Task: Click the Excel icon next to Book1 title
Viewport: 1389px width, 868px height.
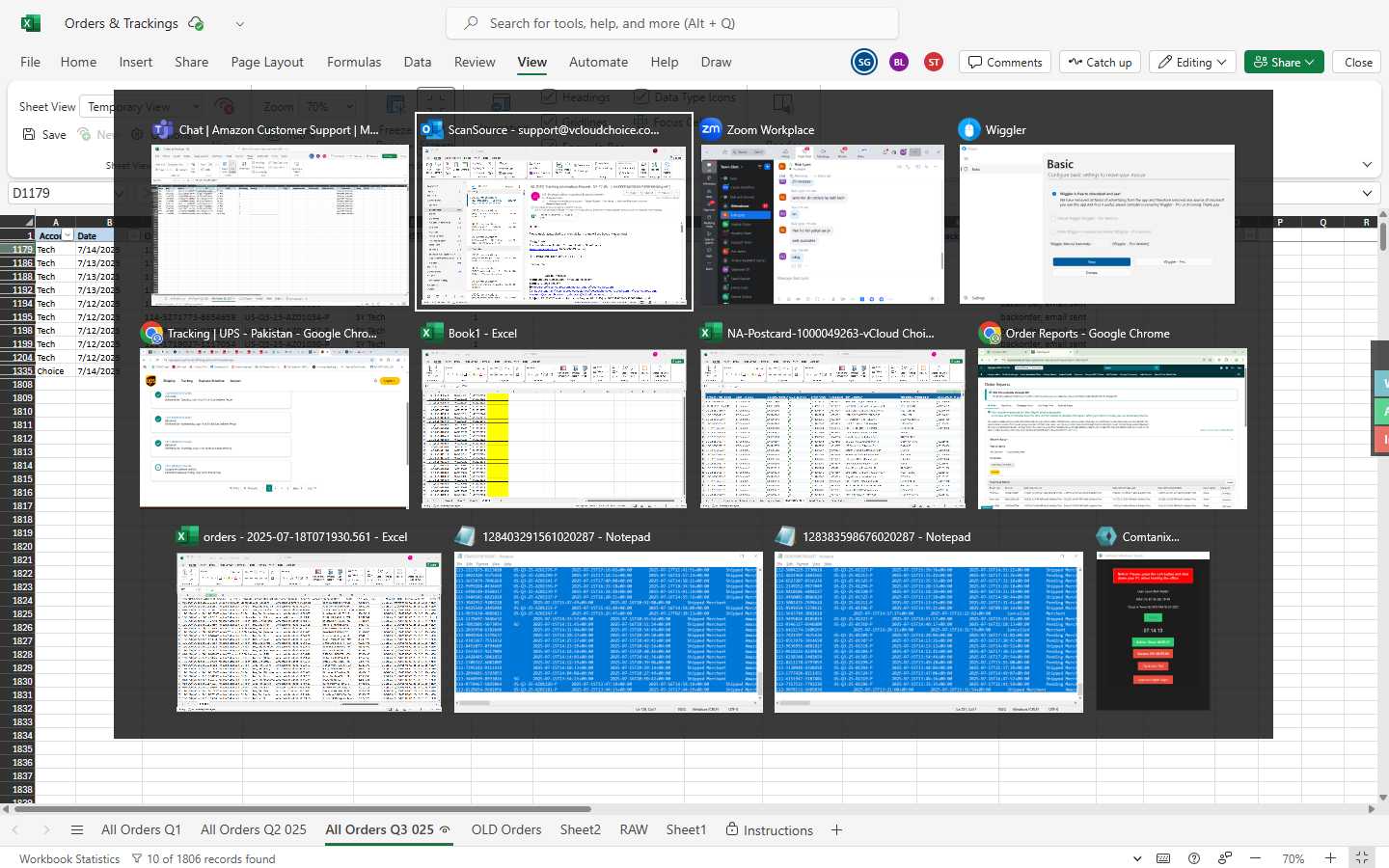Action: point(432,333)
